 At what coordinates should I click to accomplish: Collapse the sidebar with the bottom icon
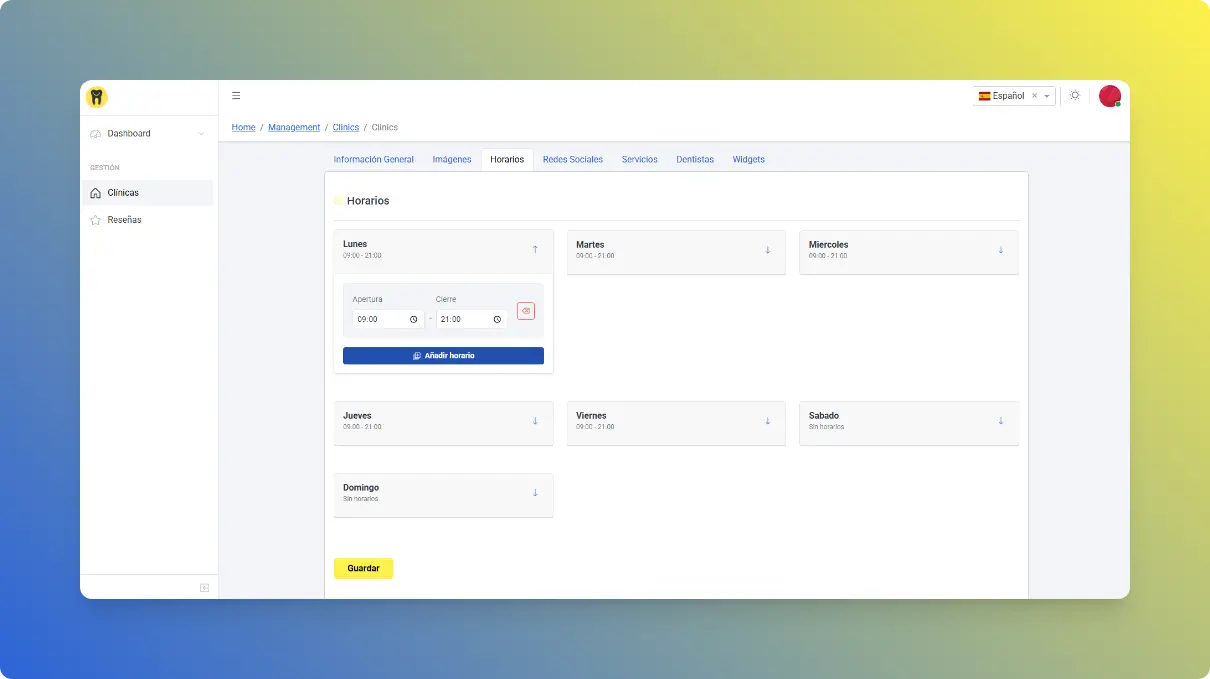[x=204, y=588]
